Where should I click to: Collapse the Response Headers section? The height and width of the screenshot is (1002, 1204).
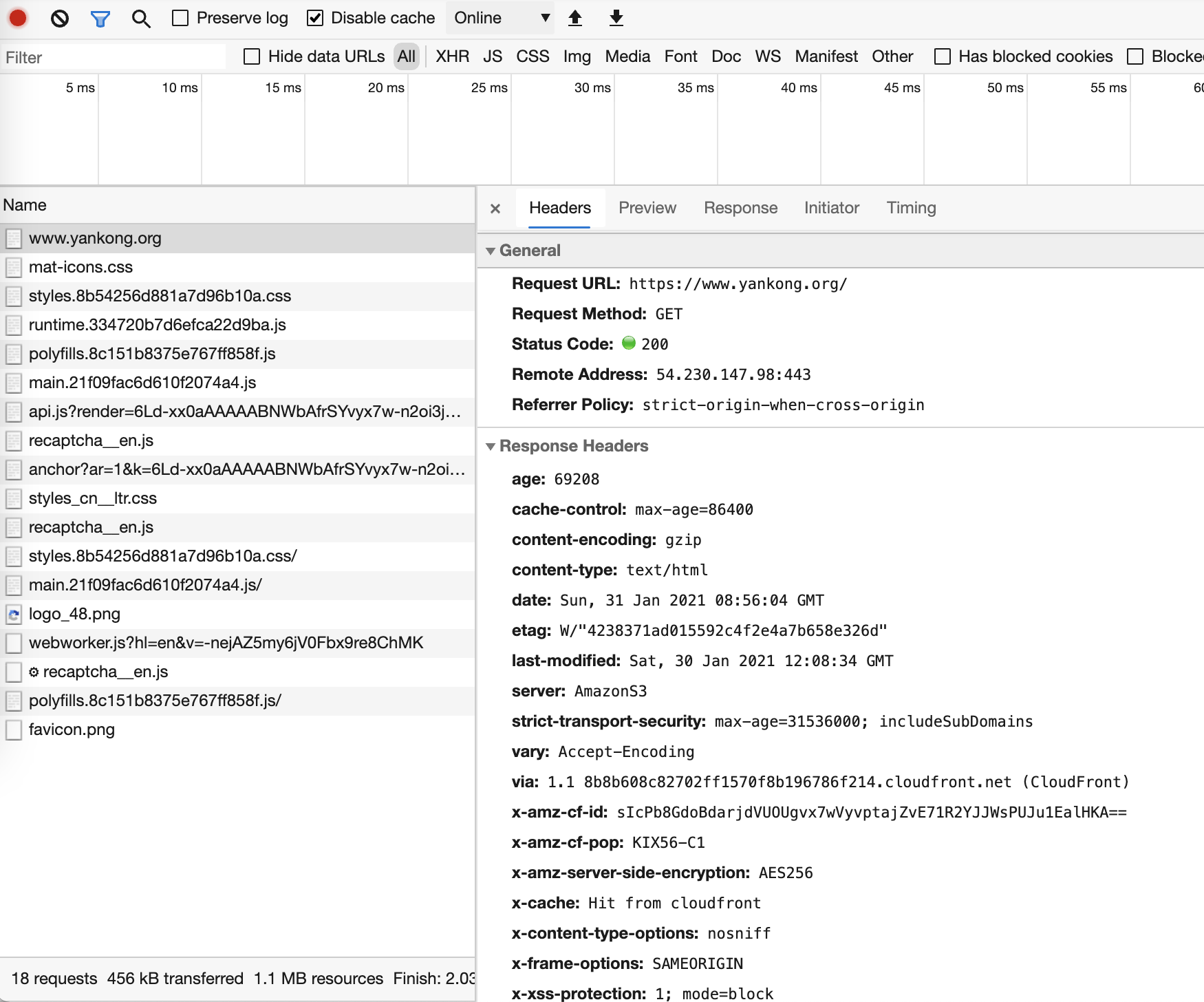tap(491, 447)
